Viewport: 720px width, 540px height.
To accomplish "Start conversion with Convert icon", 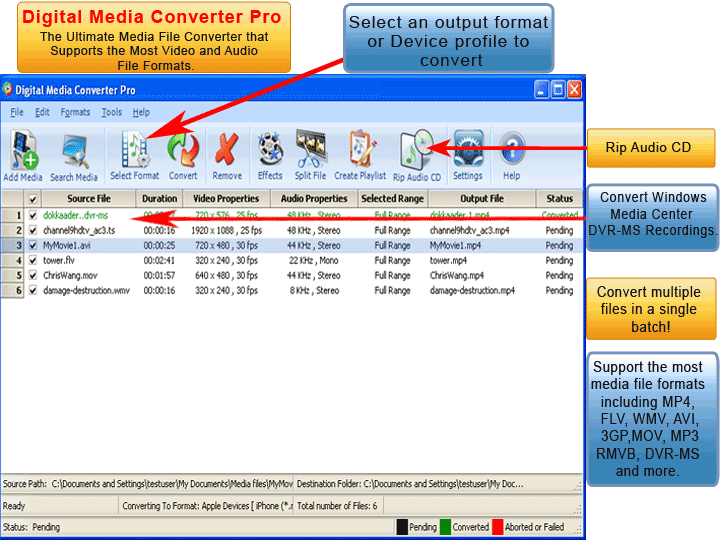I will tap(183, 153).
